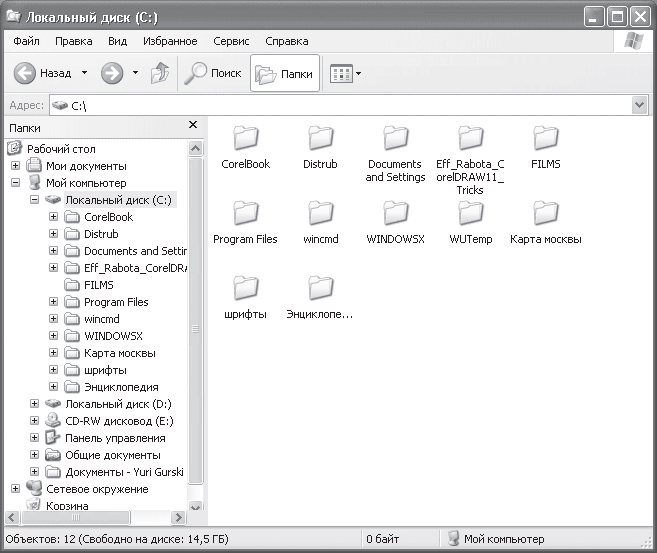Go up one folder level icon
Viewport: 657px width, 553px height.
(160, 73)
